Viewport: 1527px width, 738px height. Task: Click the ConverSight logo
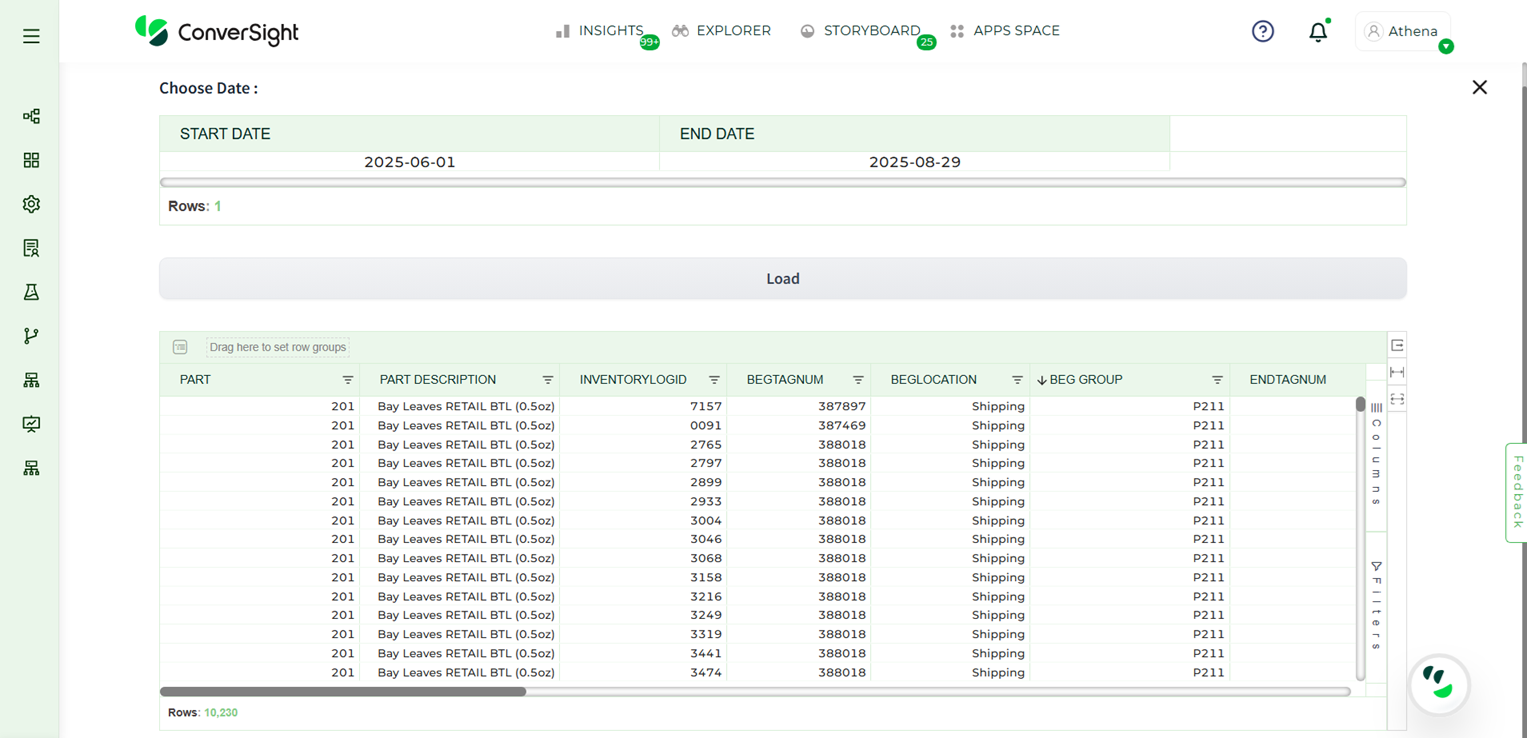[x=217, y=31]
